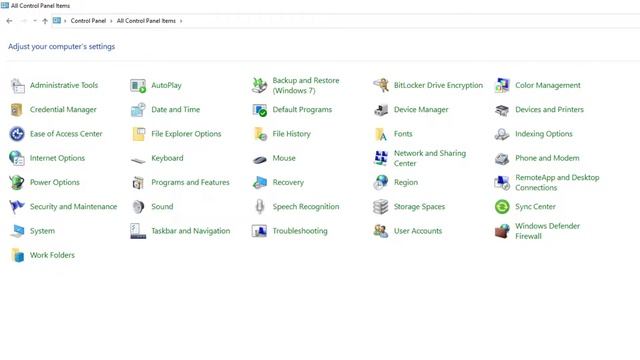Open the Windows Defender Firewall icon
The height and width of the screenshot is (360, 640).
[502, 231]
